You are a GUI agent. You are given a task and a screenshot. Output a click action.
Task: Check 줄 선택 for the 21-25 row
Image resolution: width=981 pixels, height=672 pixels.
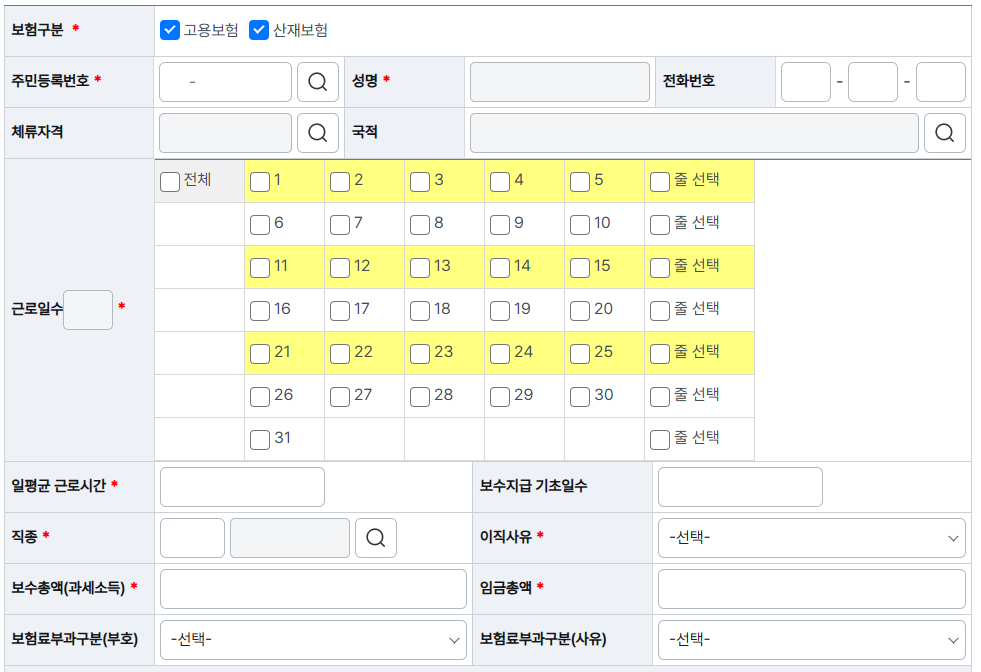660,353
